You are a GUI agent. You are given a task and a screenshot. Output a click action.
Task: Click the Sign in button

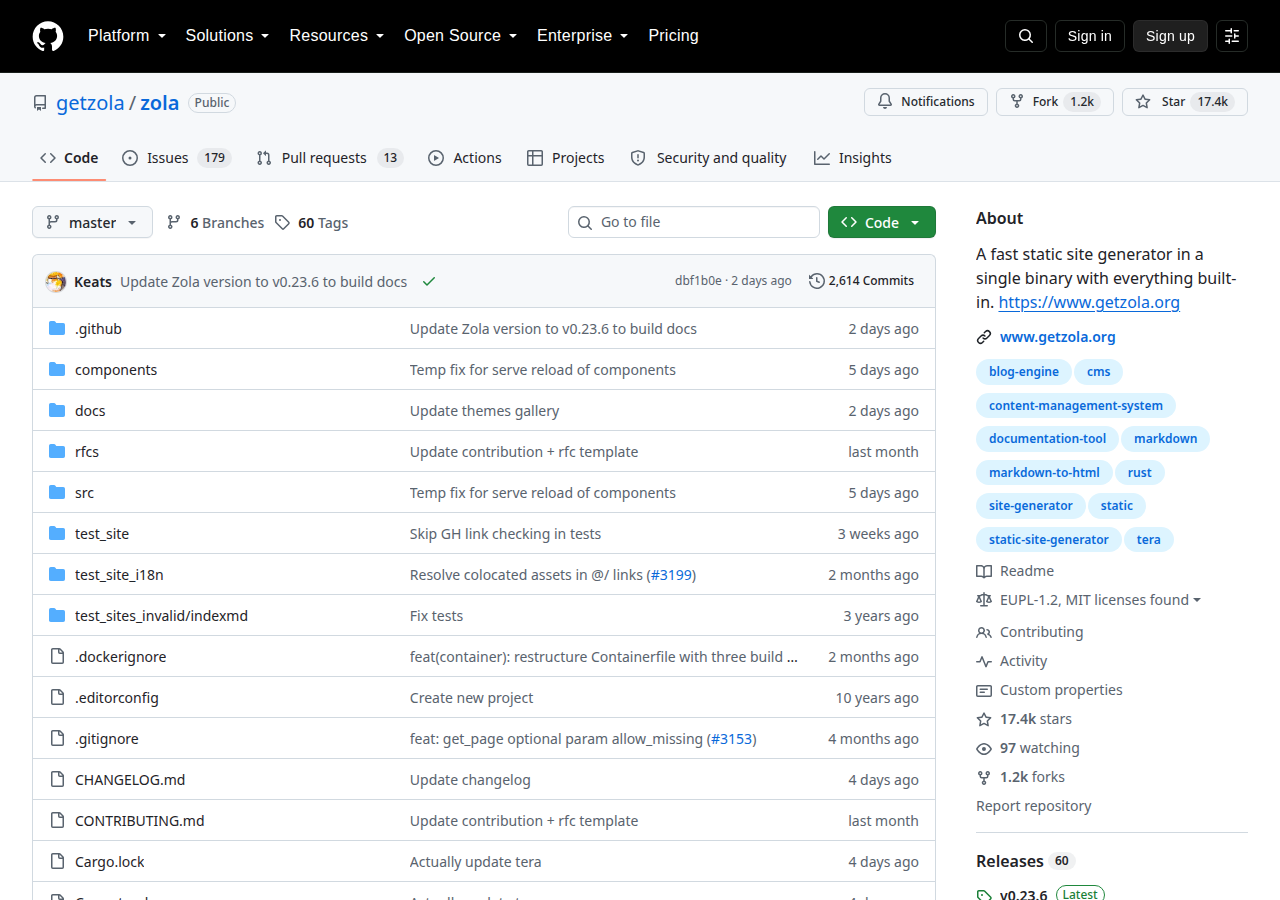[x=1090, y=36]
